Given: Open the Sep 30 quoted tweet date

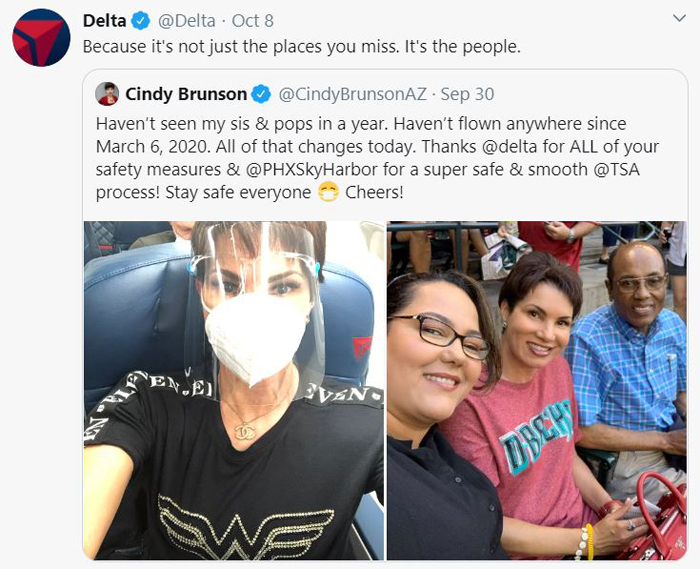Looking at the screenshot, I should 467,94.
